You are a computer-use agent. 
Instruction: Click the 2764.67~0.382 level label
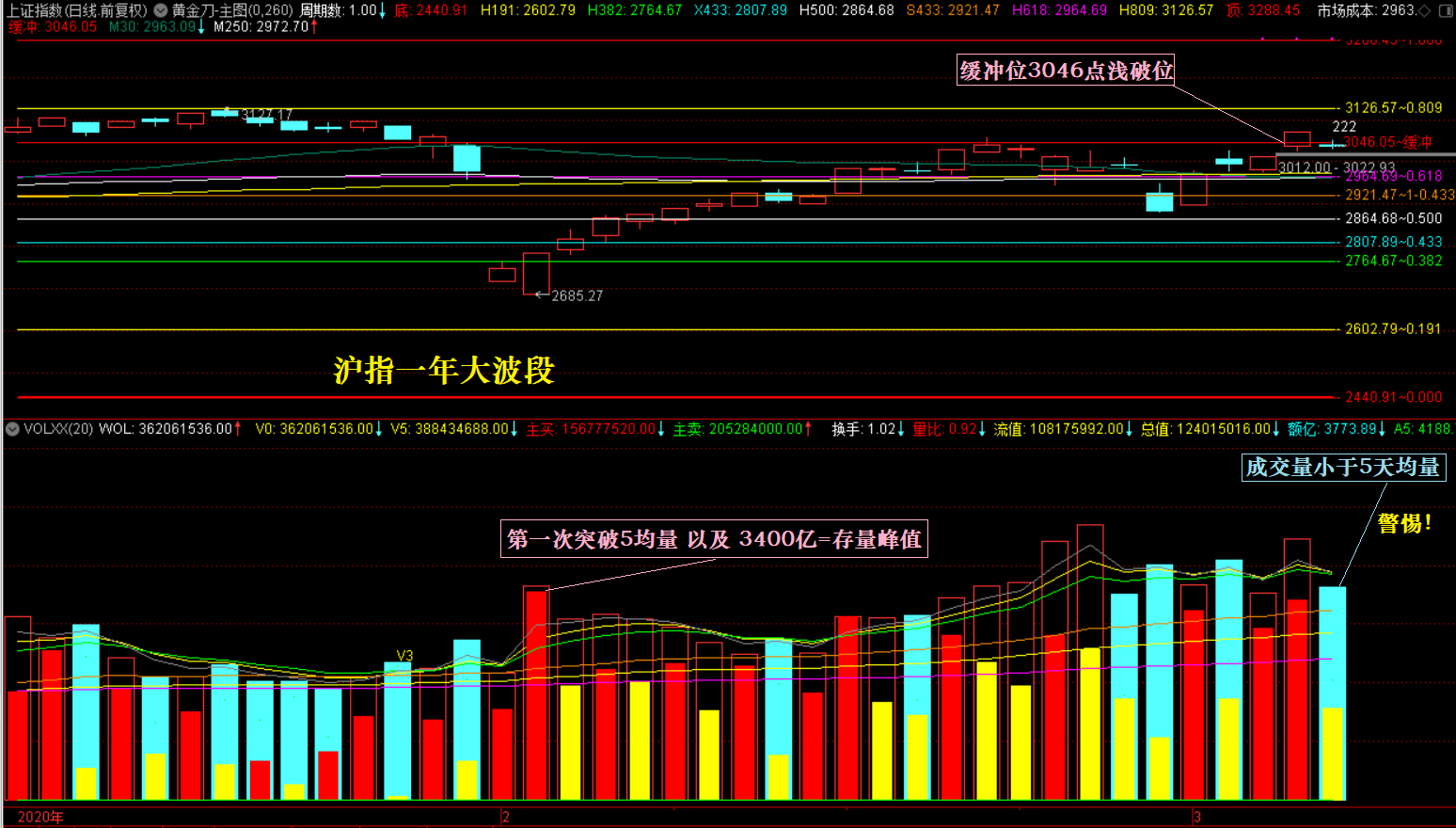tap(1393, 261)
